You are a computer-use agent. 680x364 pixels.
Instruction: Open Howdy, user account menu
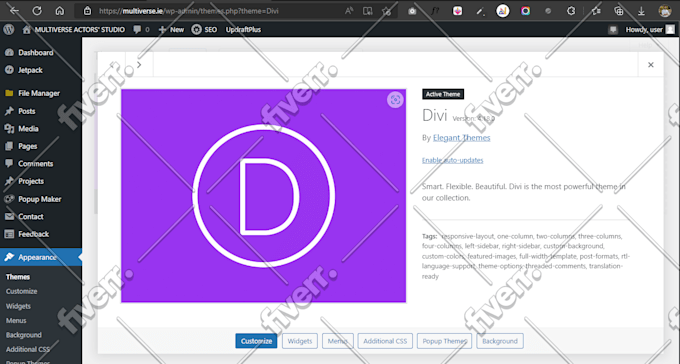point(650,30)
